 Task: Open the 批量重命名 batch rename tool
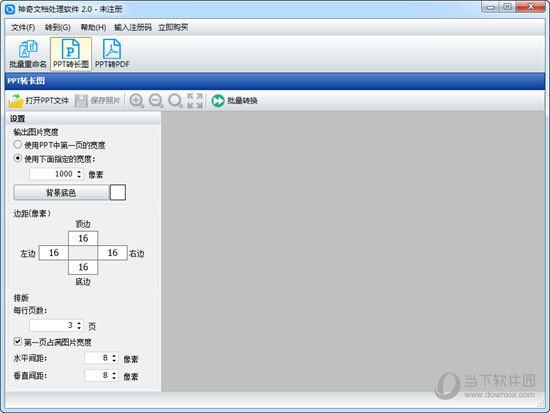click(x=28, y=54)
